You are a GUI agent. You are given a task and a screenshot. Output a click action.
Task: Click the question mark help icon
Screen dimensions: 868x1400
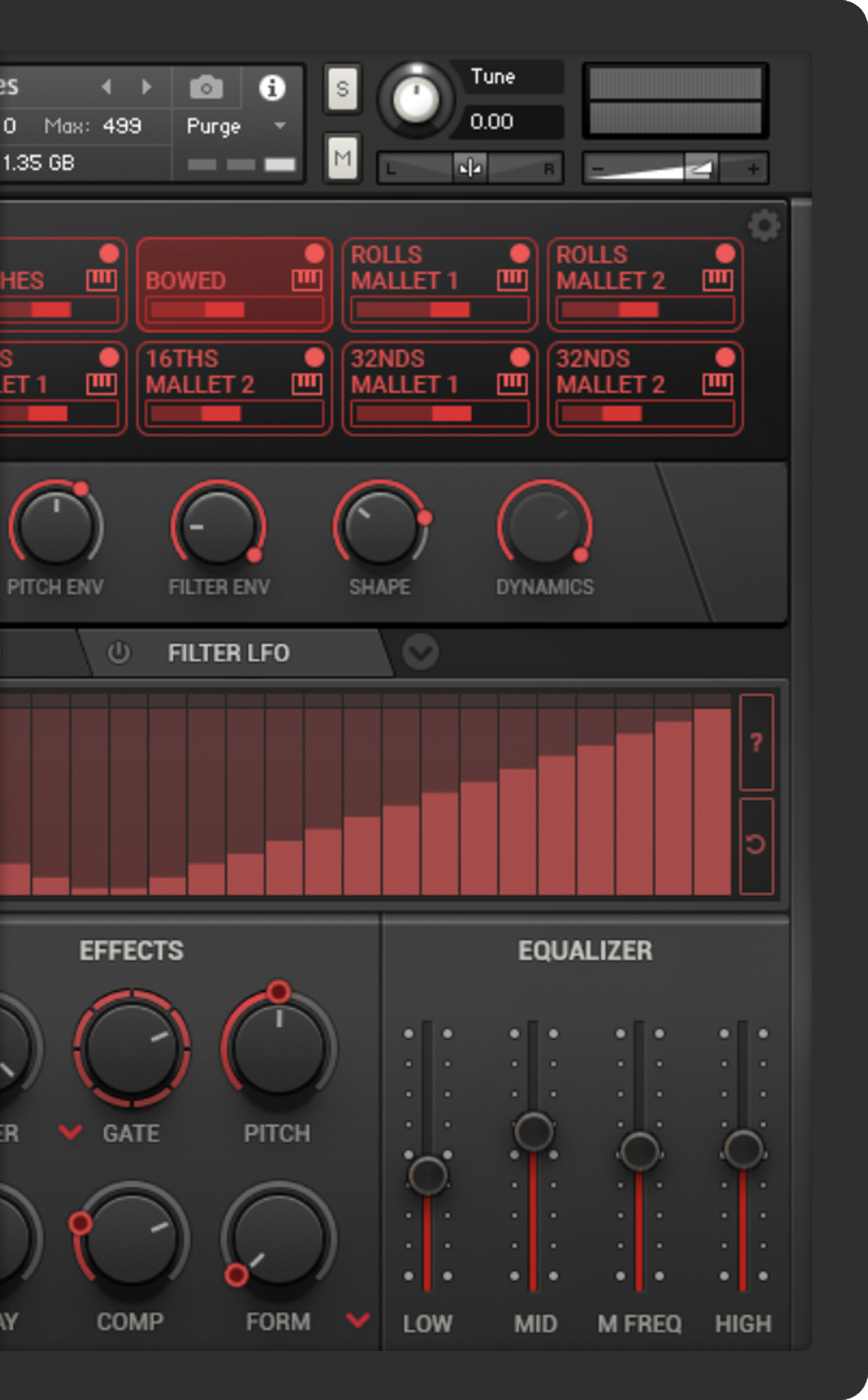pyautogui.click(x=756, y=742)
